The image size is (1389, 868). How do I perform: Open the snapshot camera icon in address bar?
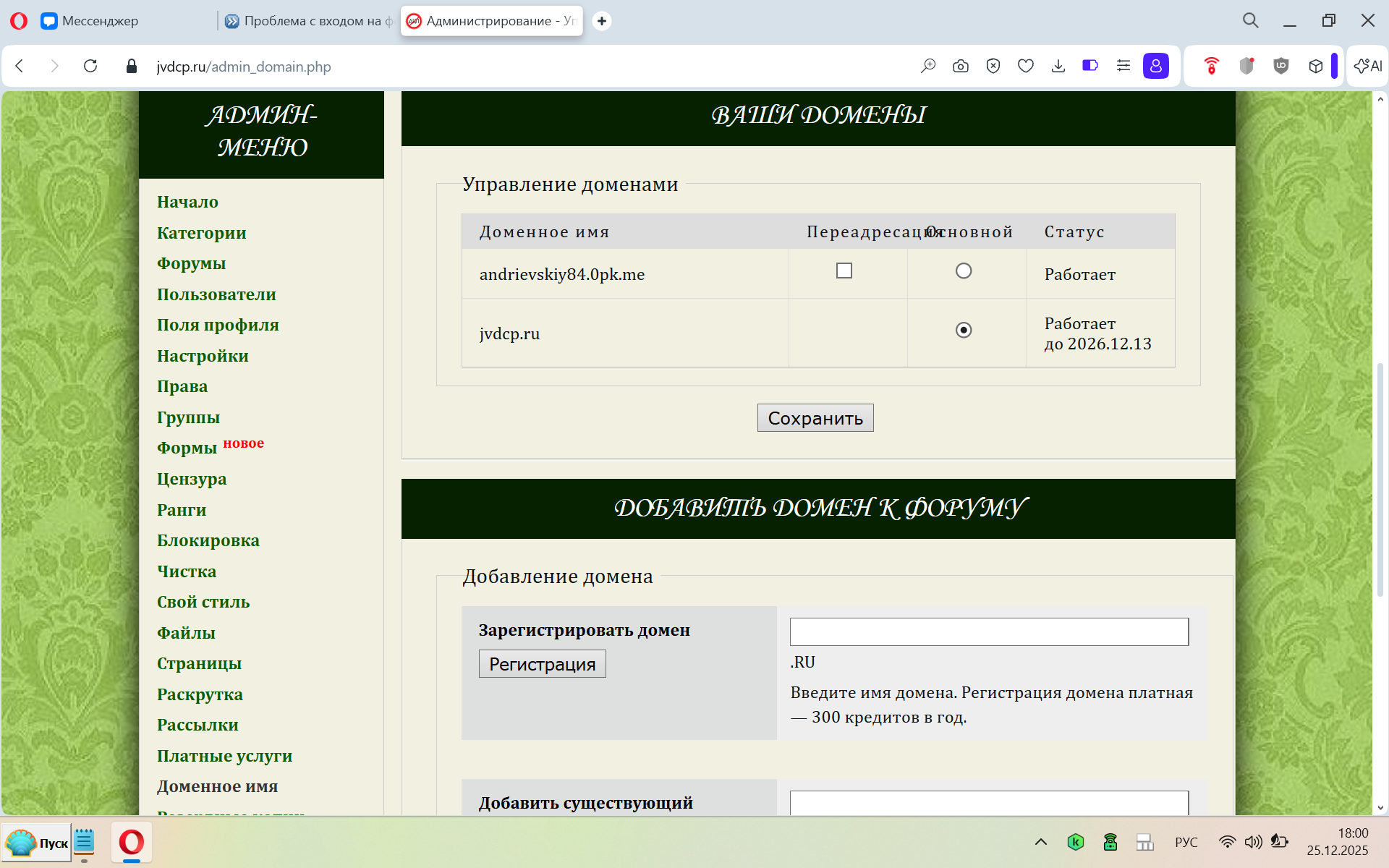(960, 66)
